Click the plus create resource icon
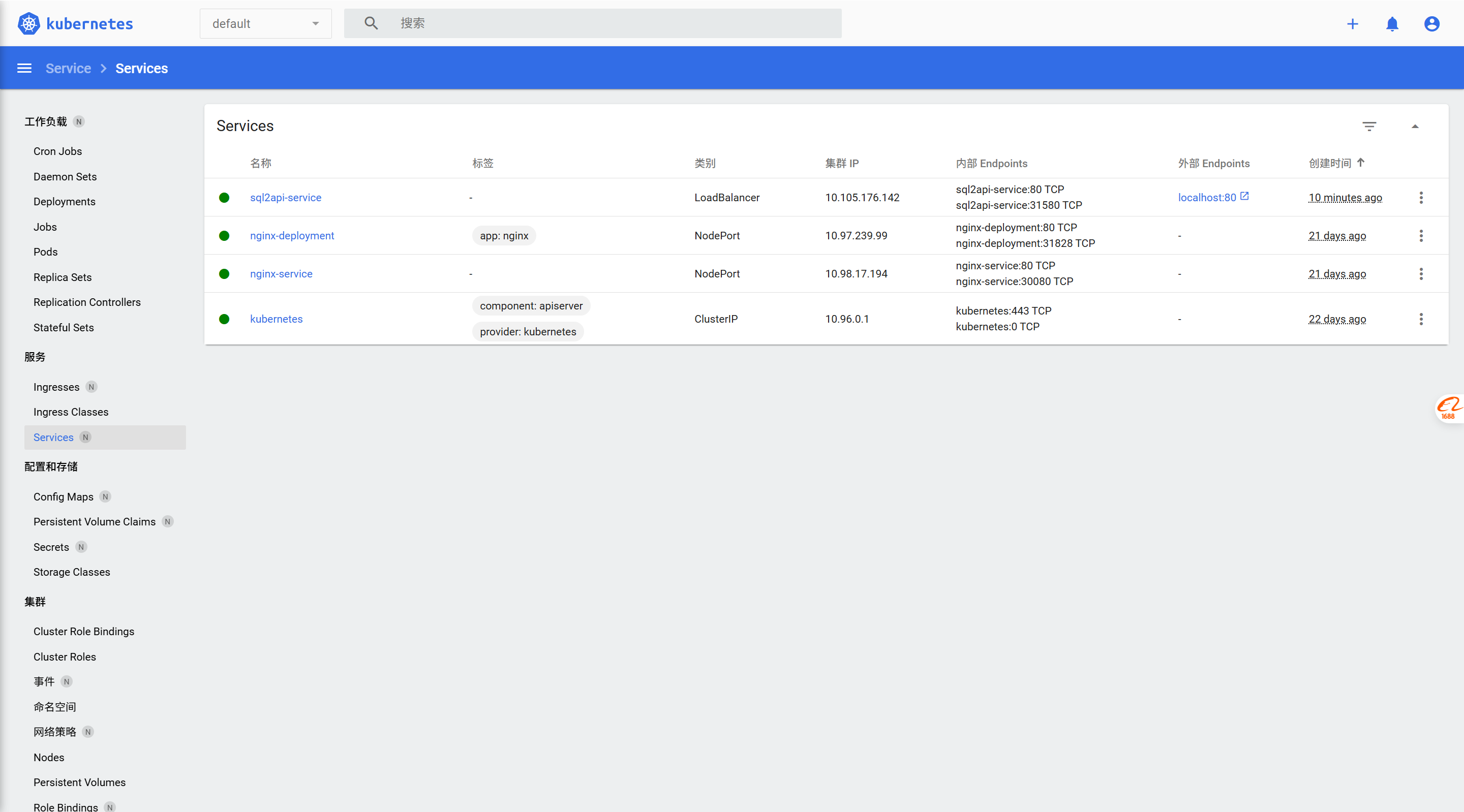The image size is (1464, 812). (x=1353, y=23)
